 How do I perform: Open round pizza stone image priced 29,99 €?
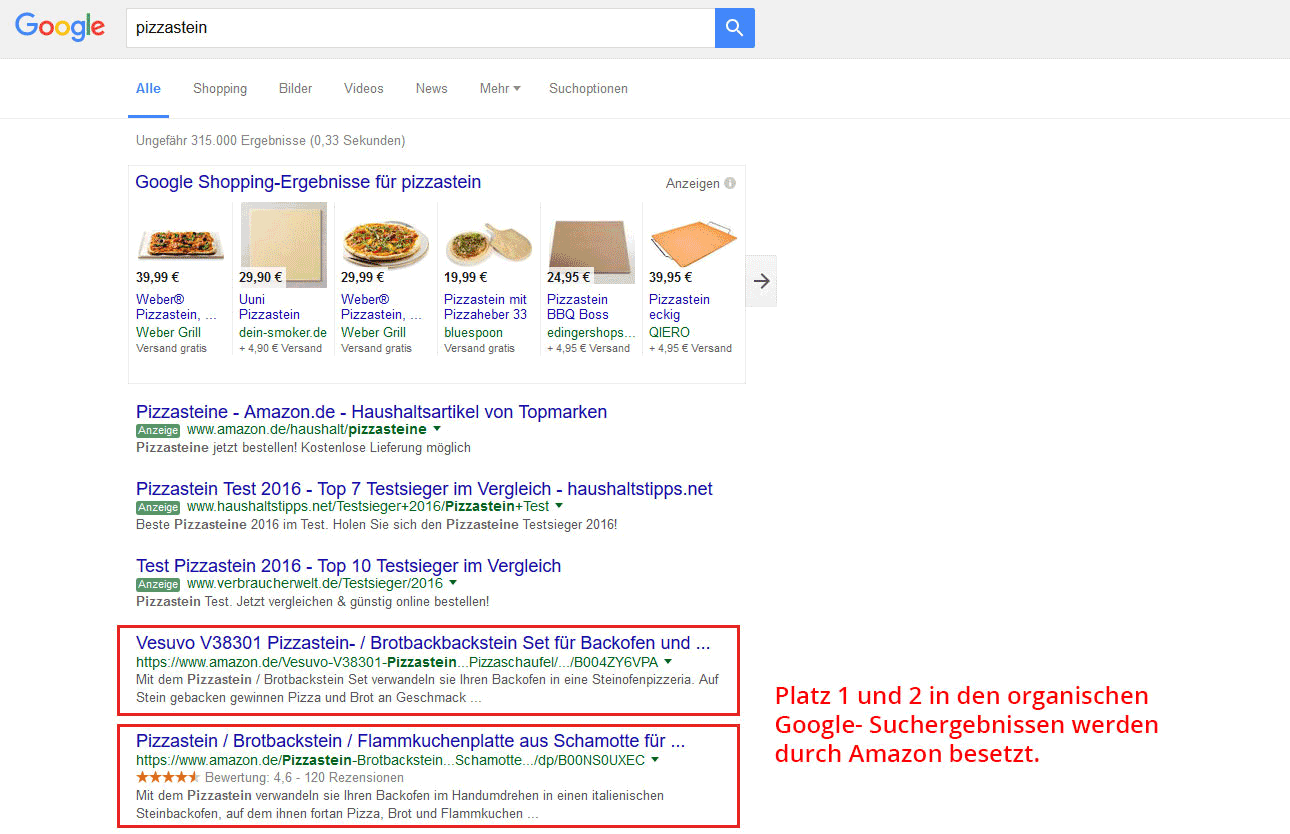point(386,245)
